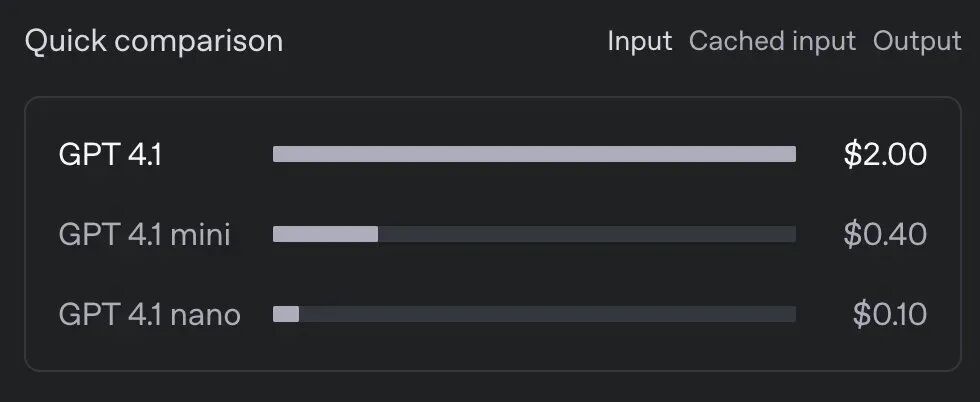Click the $0.10 price value
This screenshot has height=402, width=980.
point(889,314)
